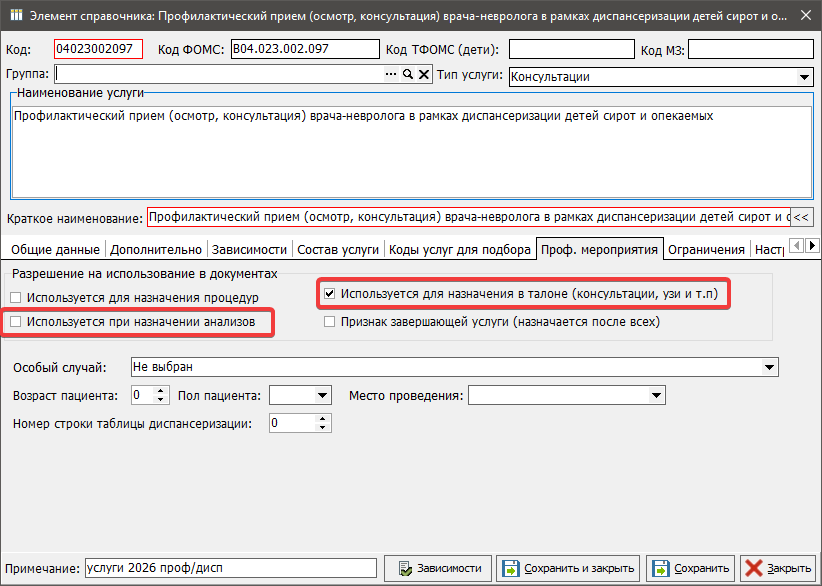Open the Место проведения dropdown

656,395
